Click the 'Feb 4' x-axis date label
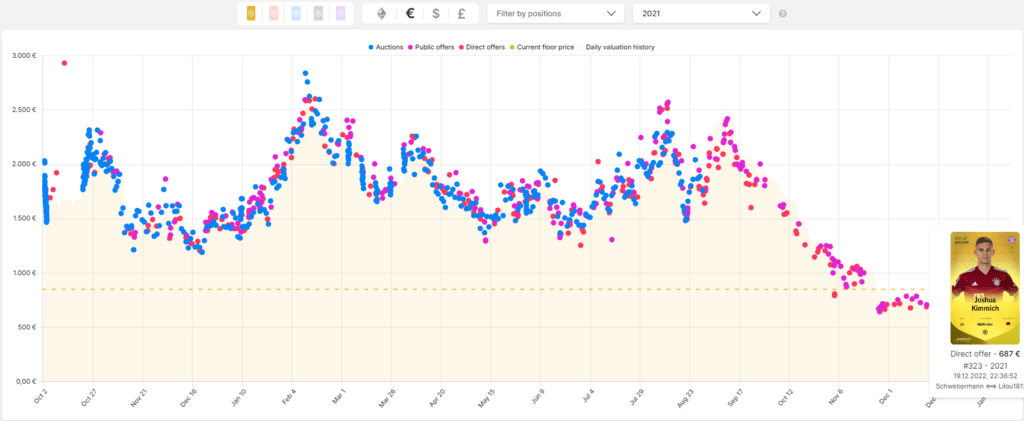The width and height of the screenshot is (1024, 421). [287, 396]
